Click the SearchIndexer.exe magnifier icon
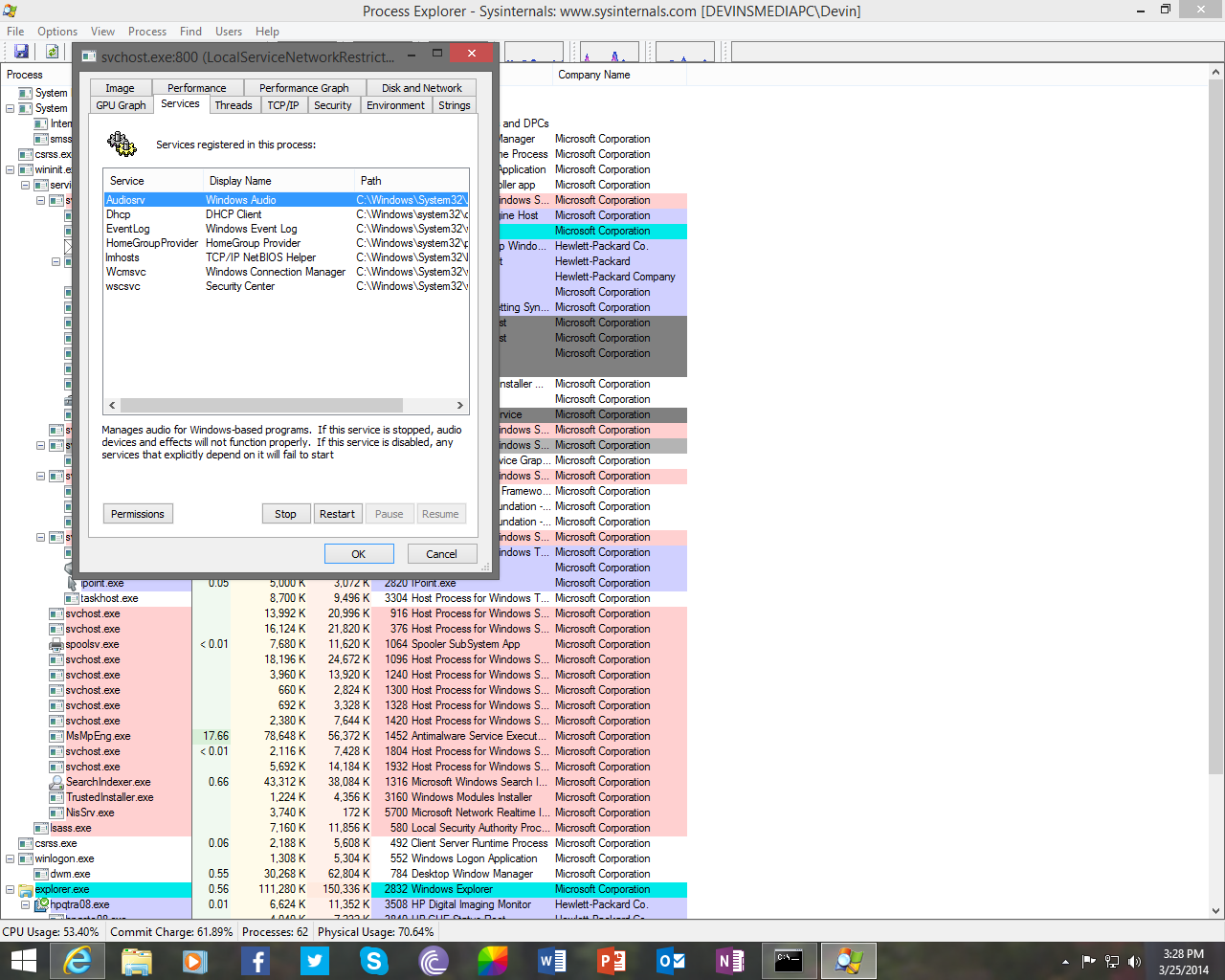The image size is (1225, 980). [x=56, y=782]
